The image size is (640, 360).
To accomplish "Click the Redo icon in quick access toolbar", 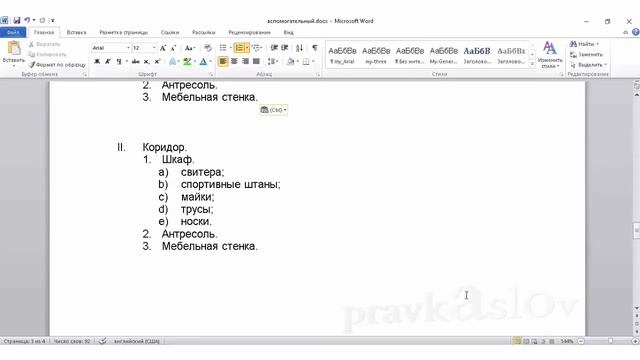I will (x=42, y=20).
